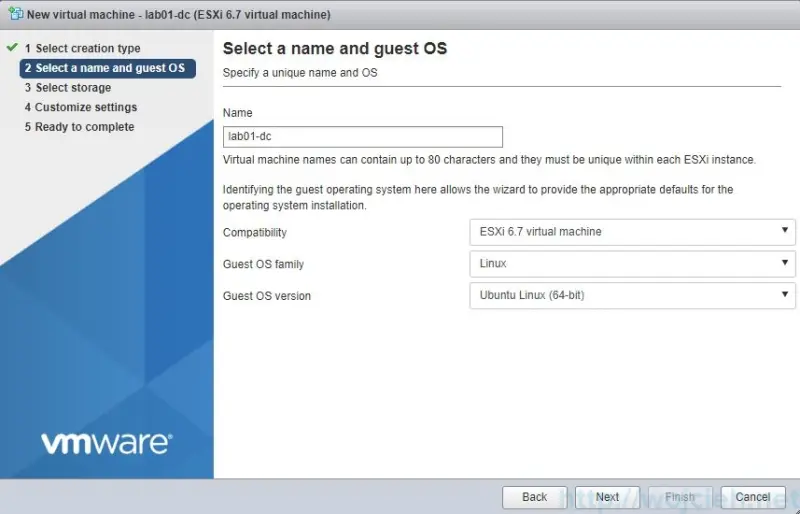Click the Name field containing lab01-dc

[x=362, y=137]
